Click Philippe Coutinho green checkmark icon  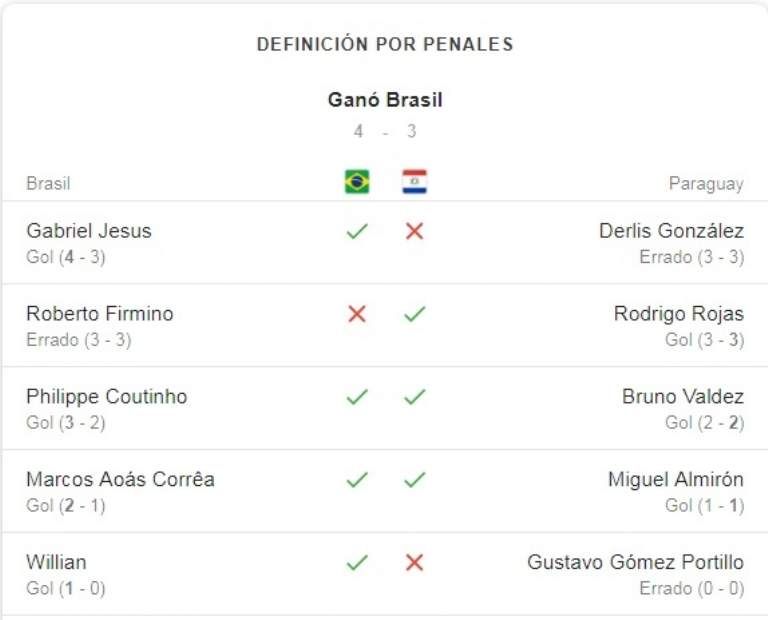[x=357, y=397]
